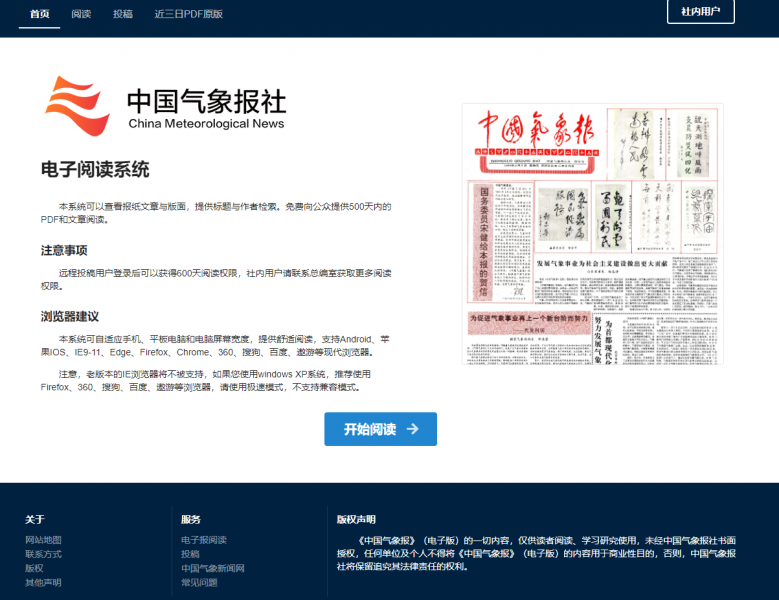Click the footer 投稿 service link

tap(190, 554)
